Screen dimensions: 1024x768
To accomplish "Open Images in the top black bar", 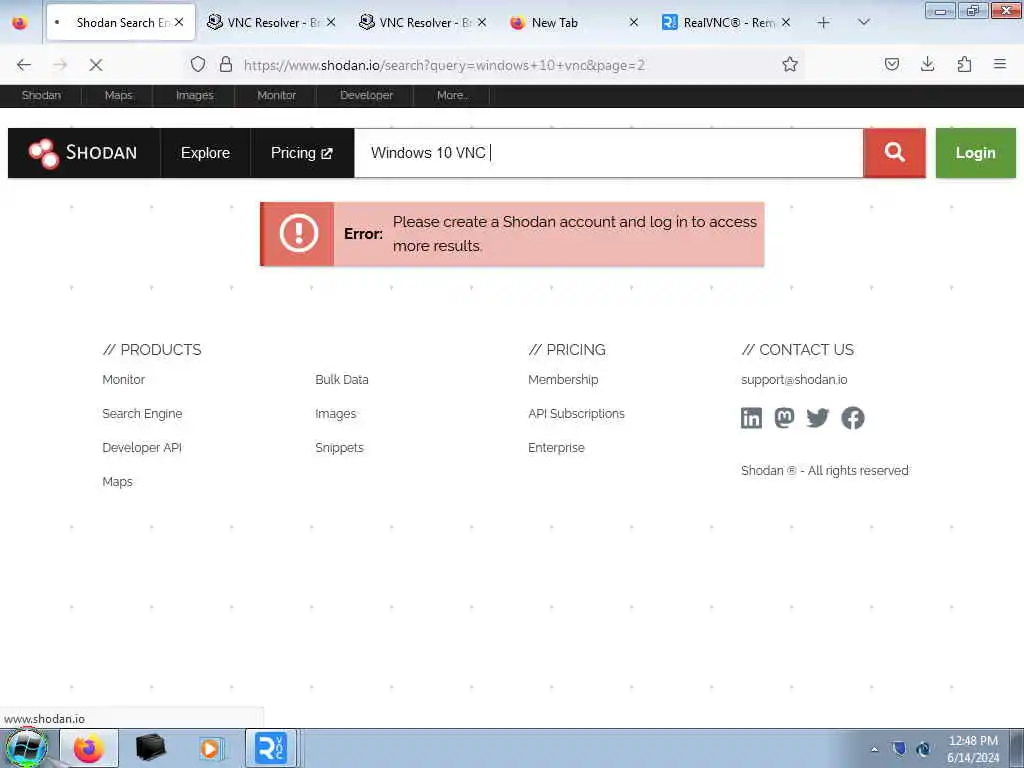I will 195,95.
